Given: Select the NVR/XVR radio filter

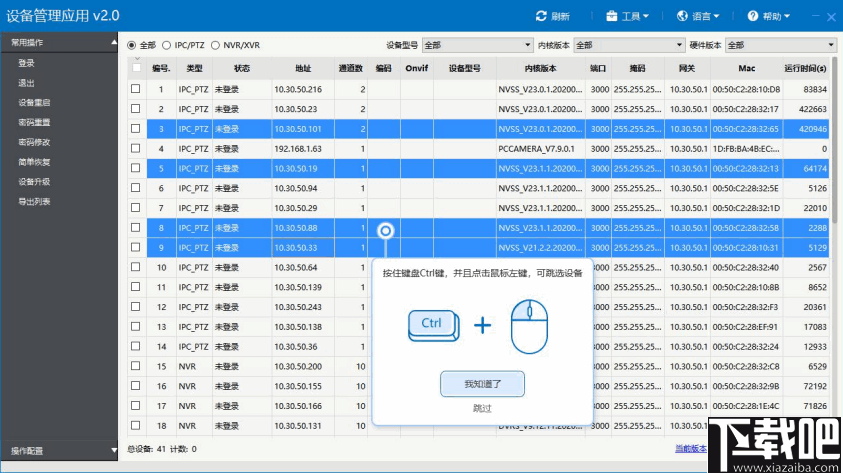Looking at the screenshot, I should coord(215,45).
